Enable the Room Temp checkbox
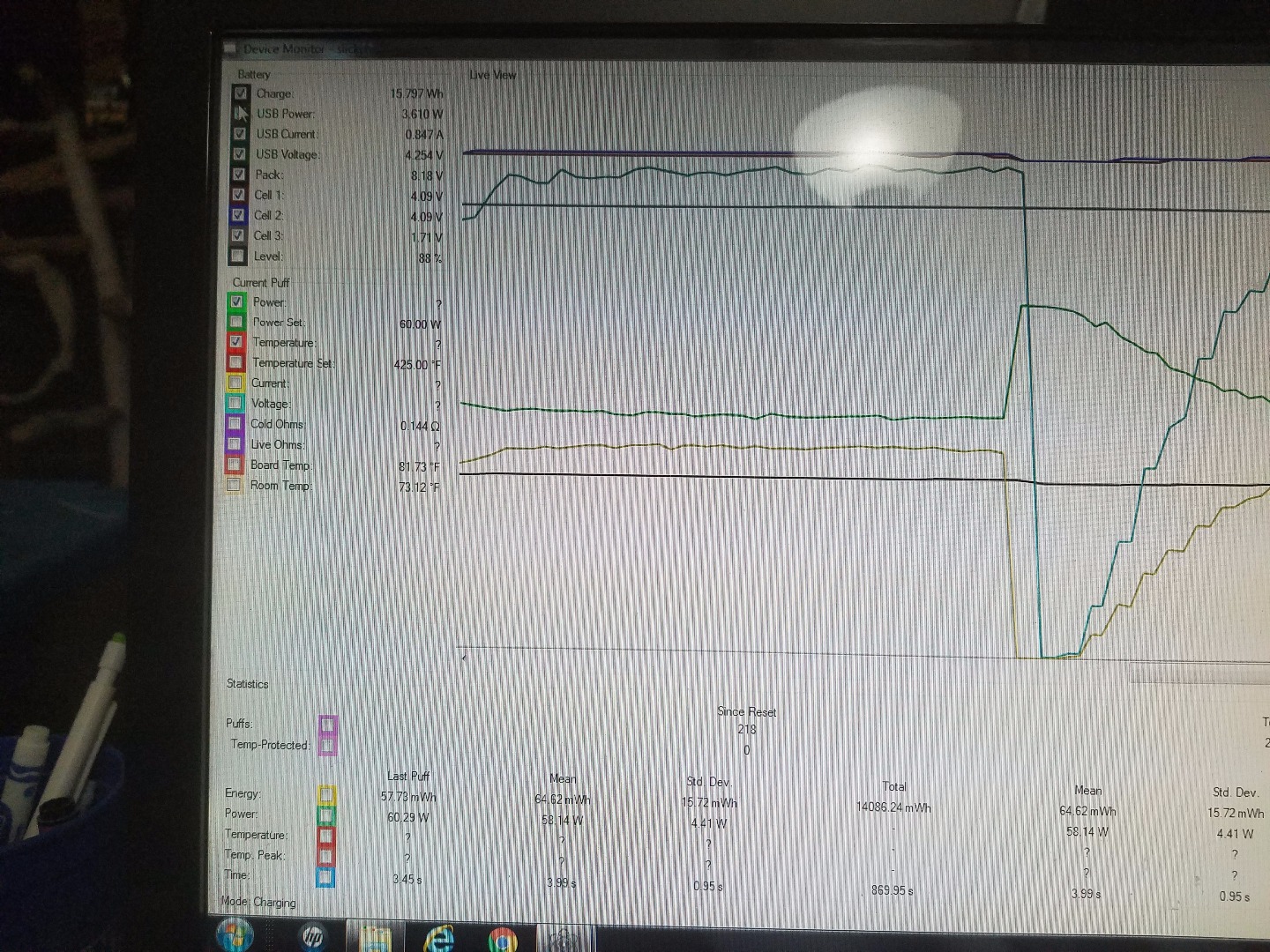This screenshot has width=1270, height=952. pyautogui.click(x=234, y=486)
